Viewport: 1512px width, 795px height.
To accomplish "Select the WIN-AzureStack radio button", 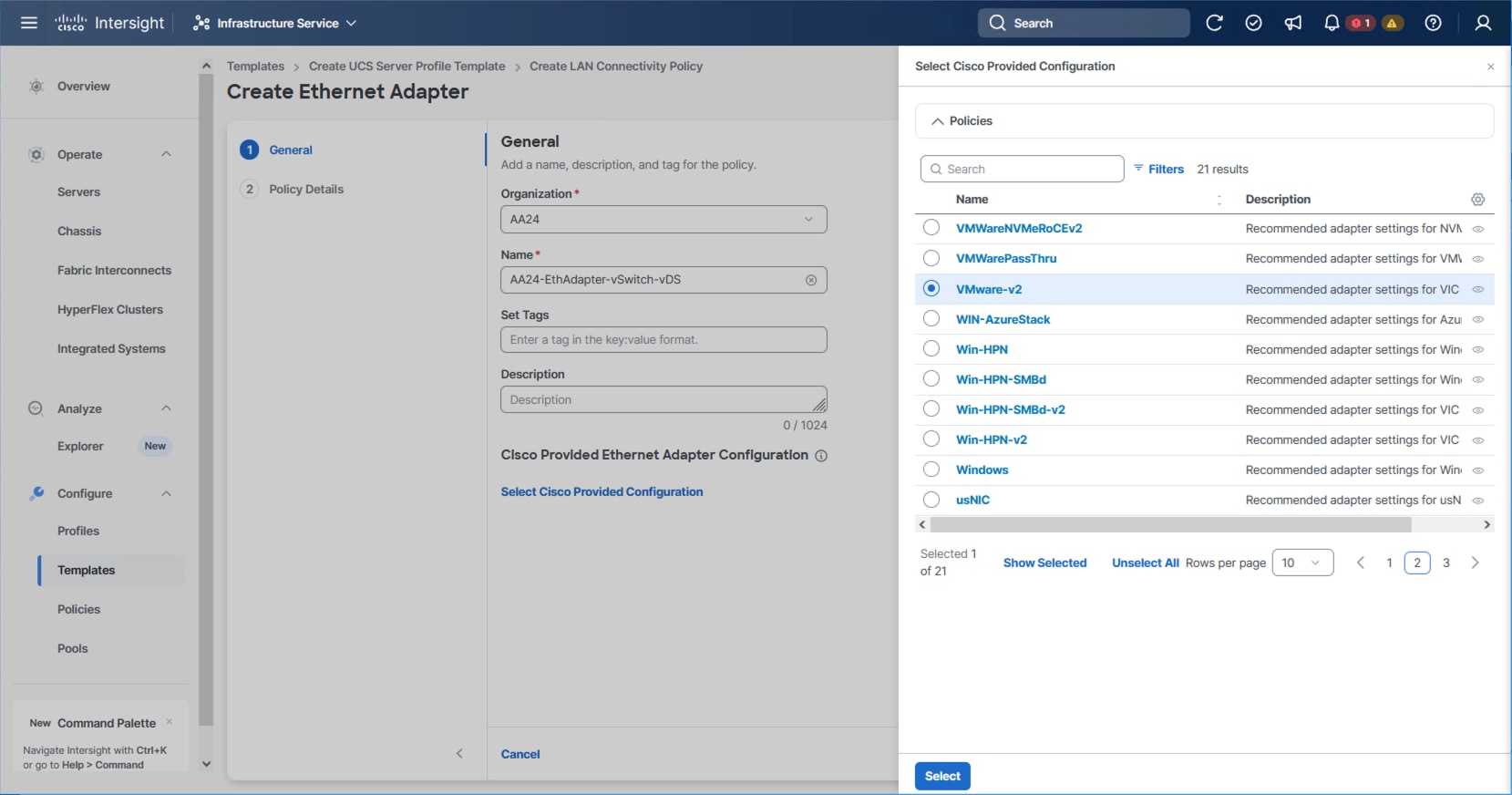I will coord(931,318).
